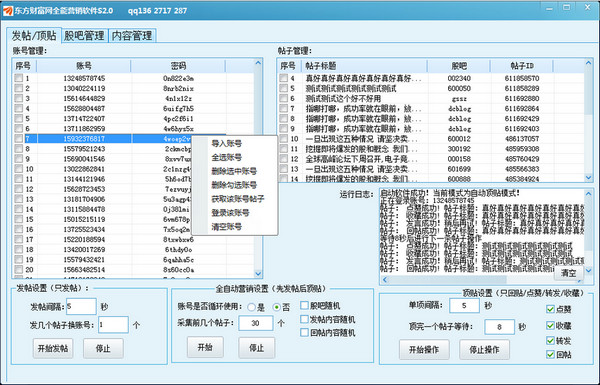The image size is (600, 385).
Task: Choose 全选账号 from context menu
Action: [x=227, y=157]
